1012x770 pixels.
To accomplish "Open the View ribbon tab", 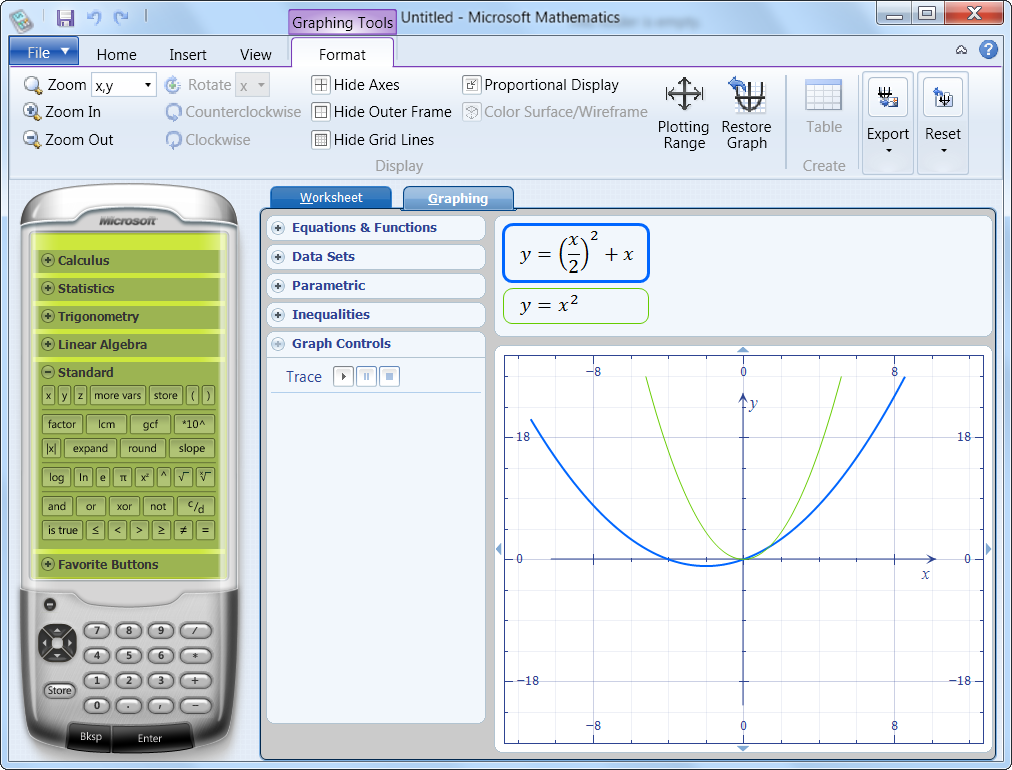I will click(255, 54).
